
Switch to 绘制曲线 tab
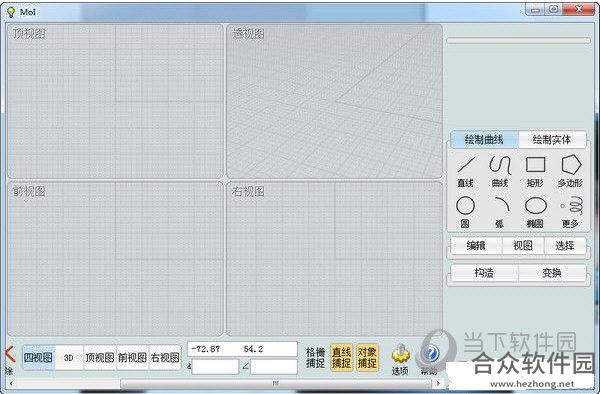click(484, 140)
